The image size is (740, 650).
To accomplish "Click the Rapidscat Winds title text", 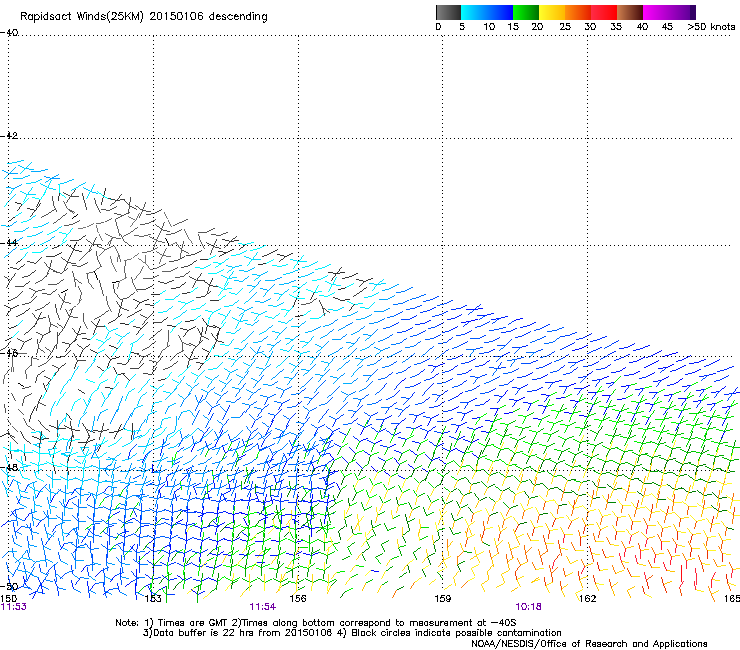I will click(143, 17).
